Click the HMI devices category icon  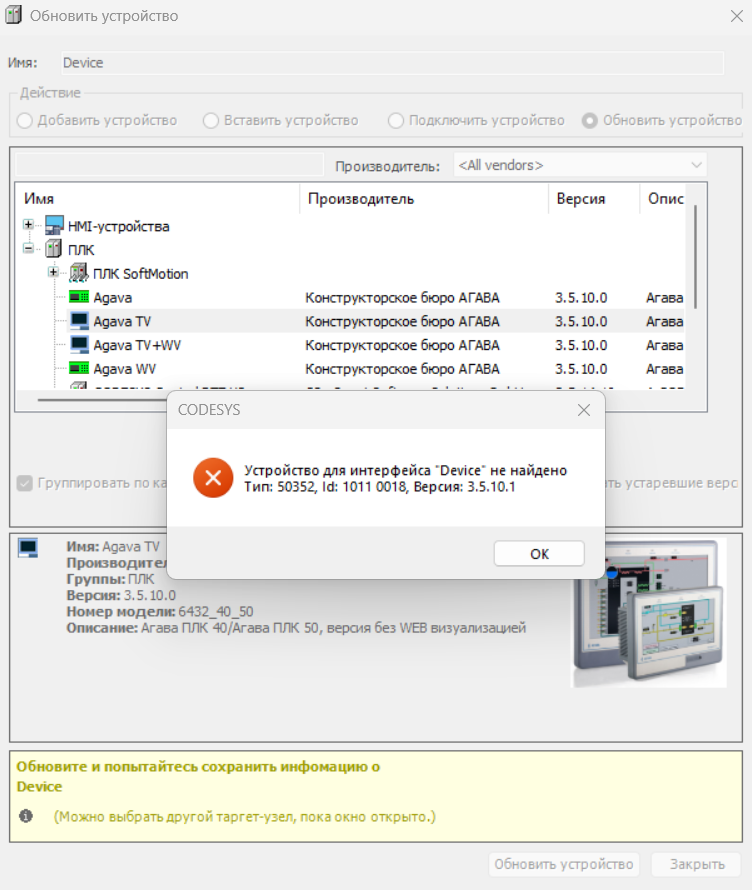(54, 226)
